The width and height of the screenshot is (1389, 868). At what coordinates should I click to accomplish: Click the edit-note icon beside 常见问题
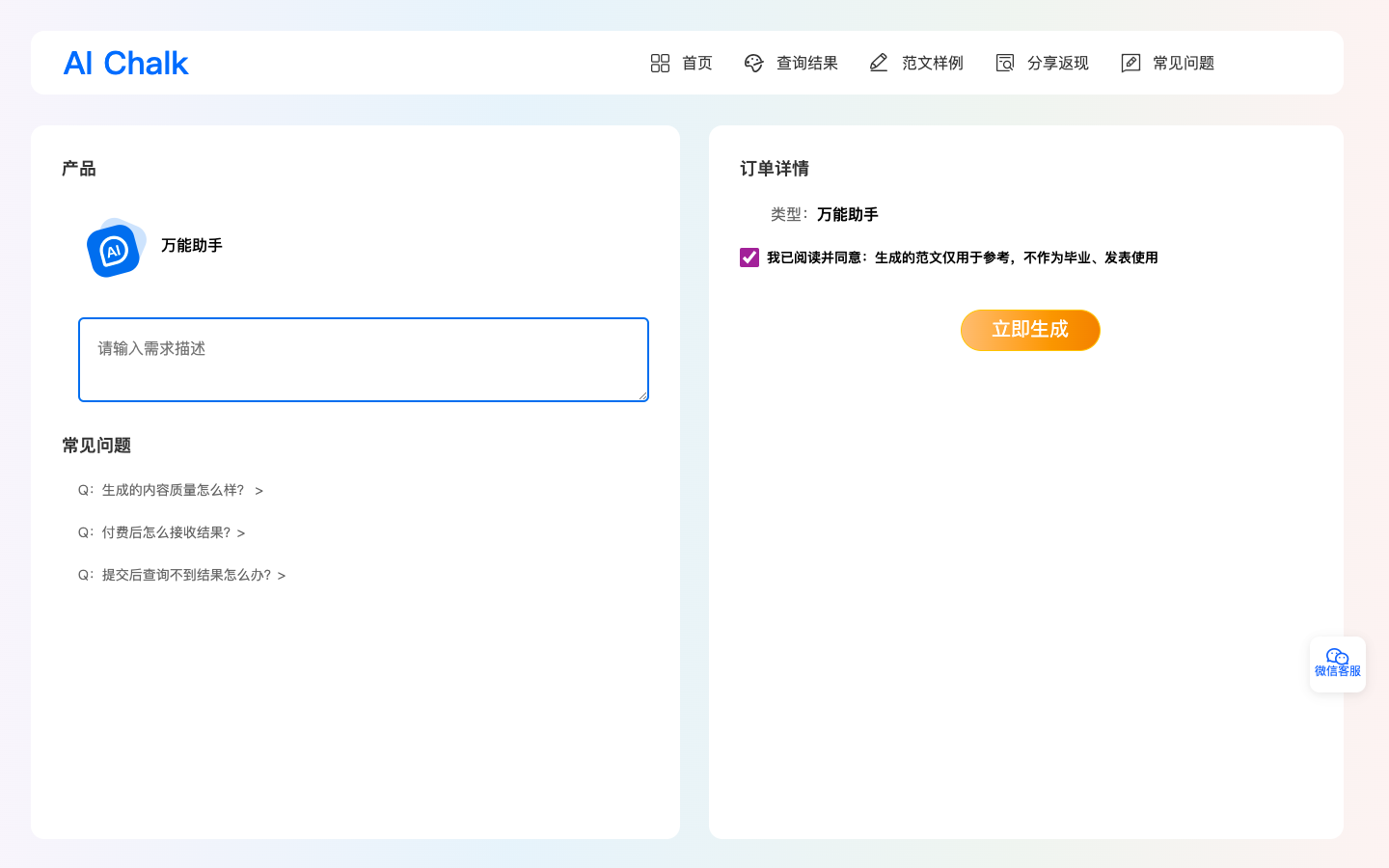point(1130,63)
